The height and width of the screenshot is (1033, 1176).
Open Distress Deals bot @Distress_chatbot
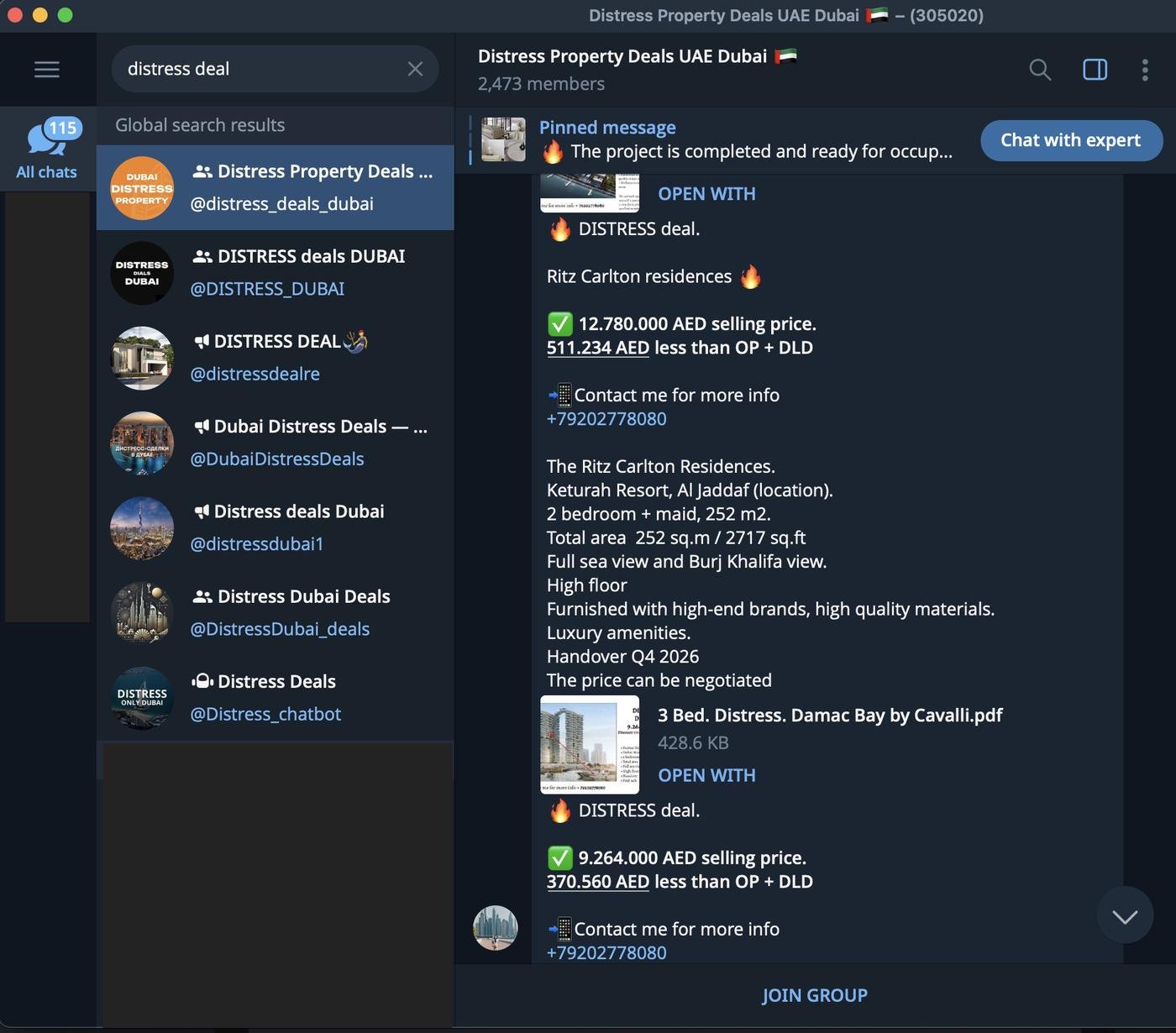[276, 697]
